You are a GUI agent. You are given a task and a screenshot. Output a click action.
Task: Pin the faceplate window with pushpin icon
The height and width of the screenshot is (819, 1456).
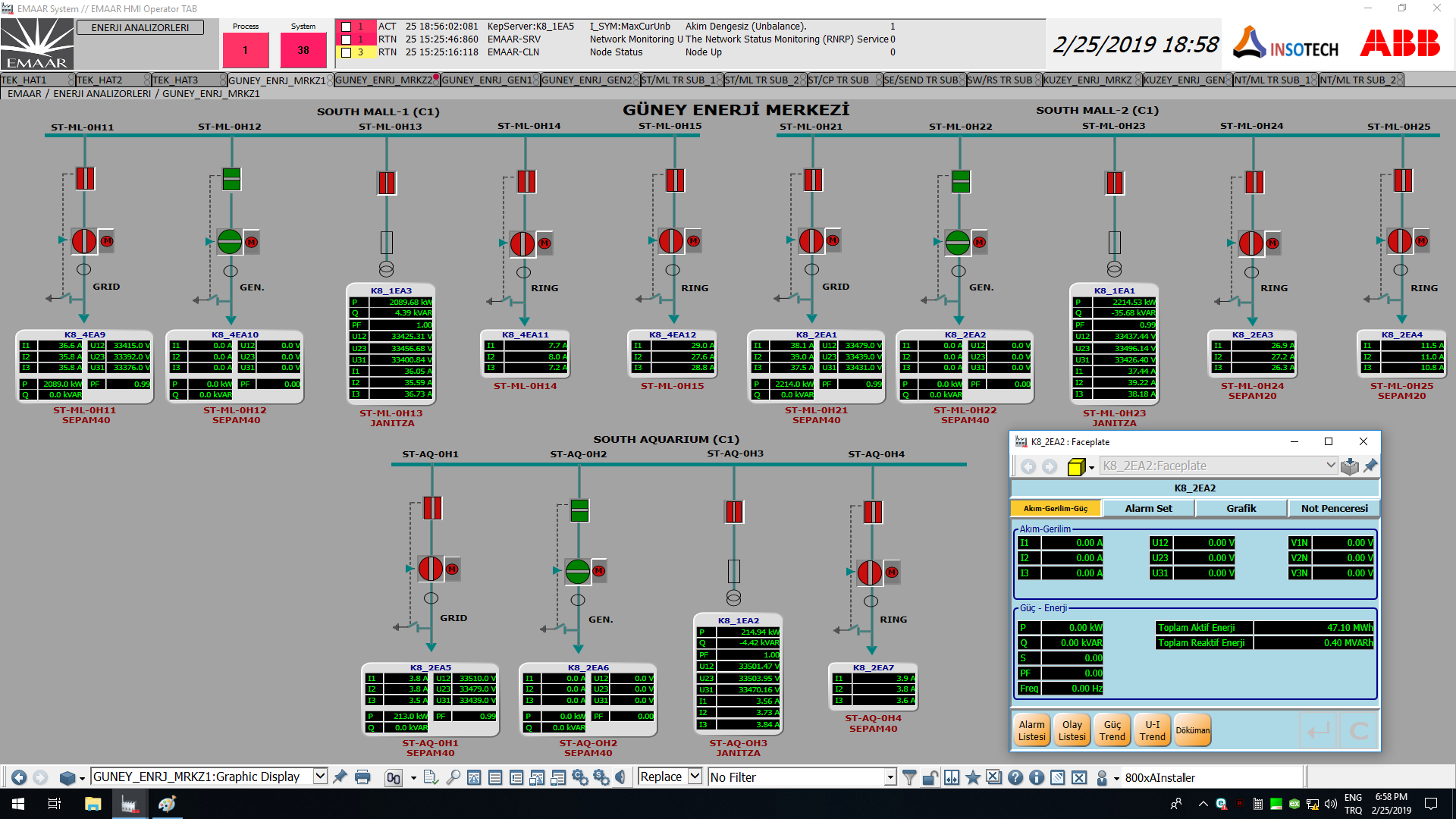tap(1370, 466)
